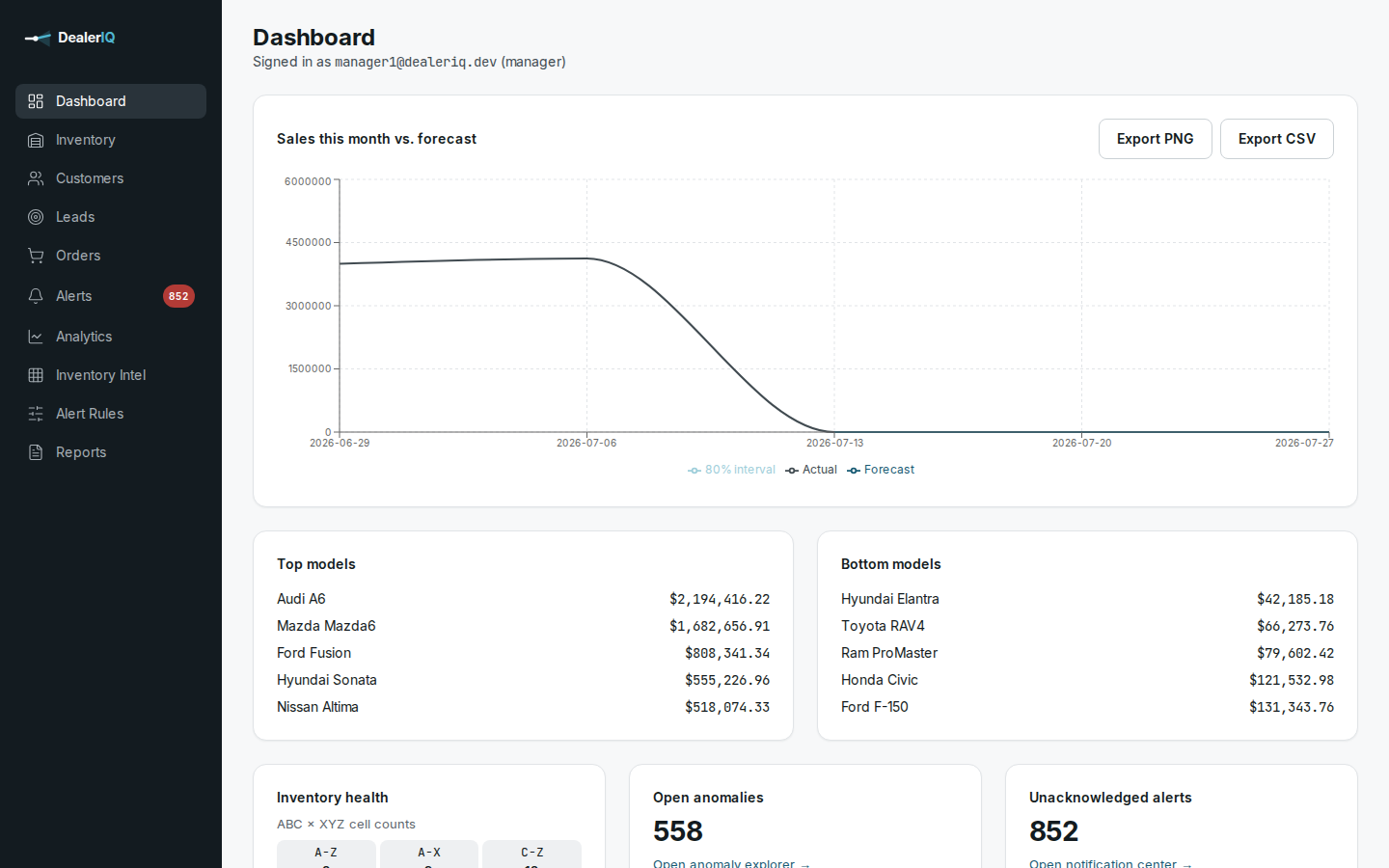
Task: Navigate to Leads section
Action: [111, 217]
